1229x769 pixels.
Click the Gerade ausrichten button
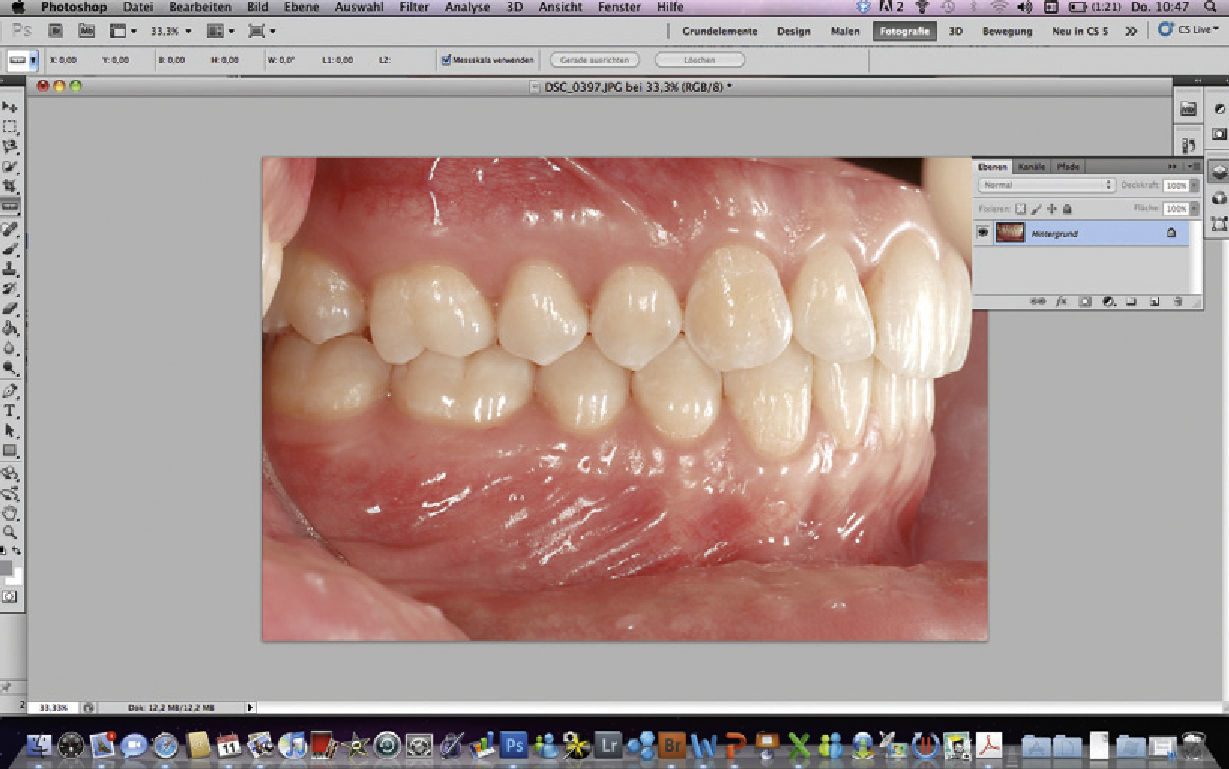tap(593, 60)
